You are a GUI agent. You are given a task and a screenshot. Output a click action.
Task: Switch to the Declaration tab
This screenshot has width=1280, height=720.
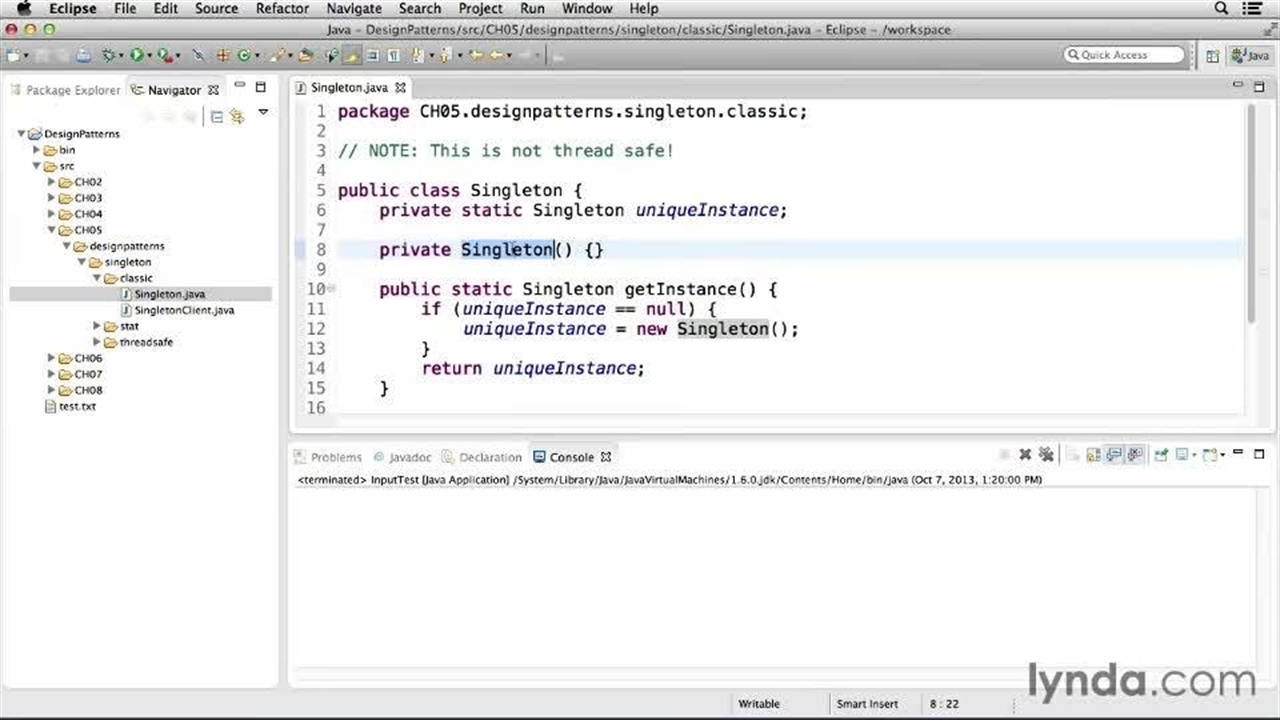point(483,457)
